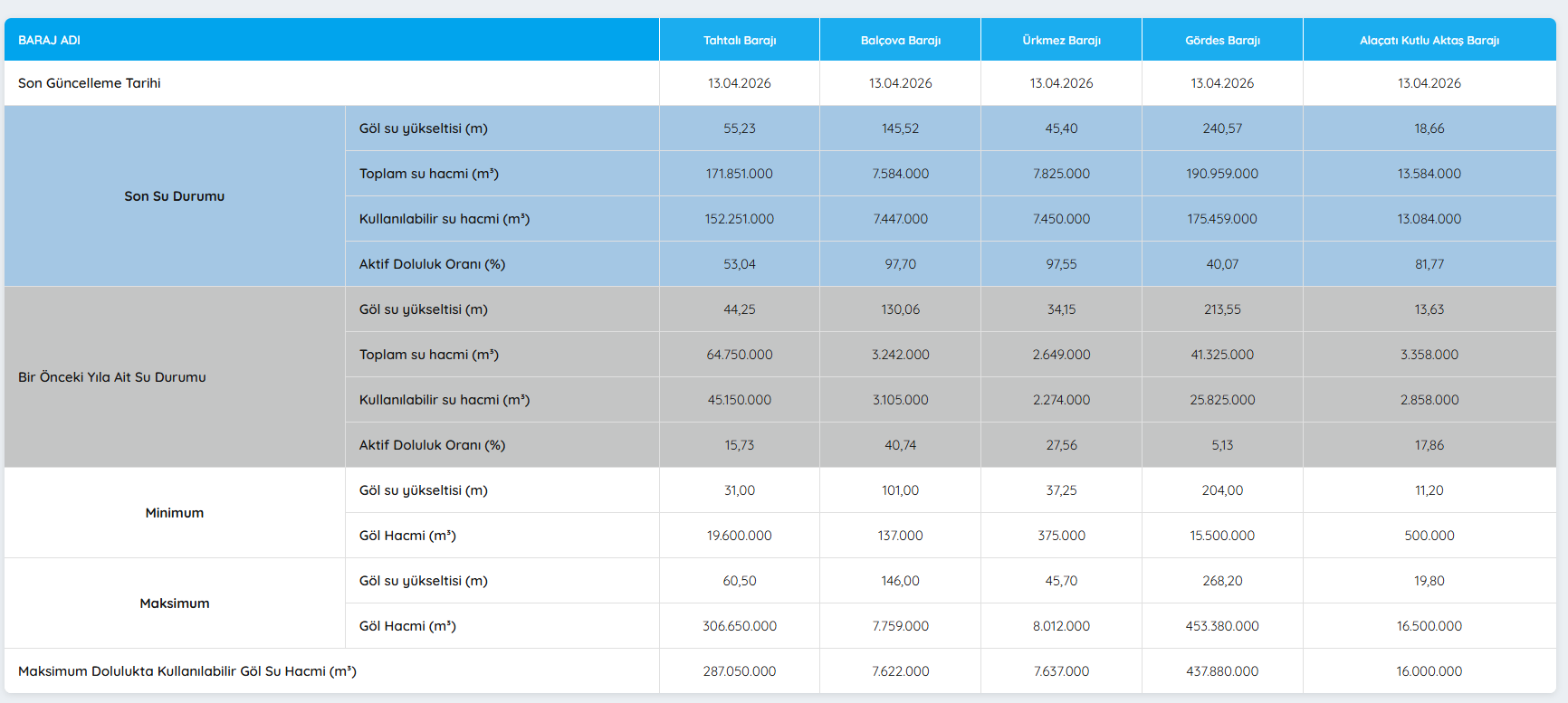Click the BARAJ ADI column header
Image resolution: width=1568 pixels, height=703 pixels.
tap(50, 40)
